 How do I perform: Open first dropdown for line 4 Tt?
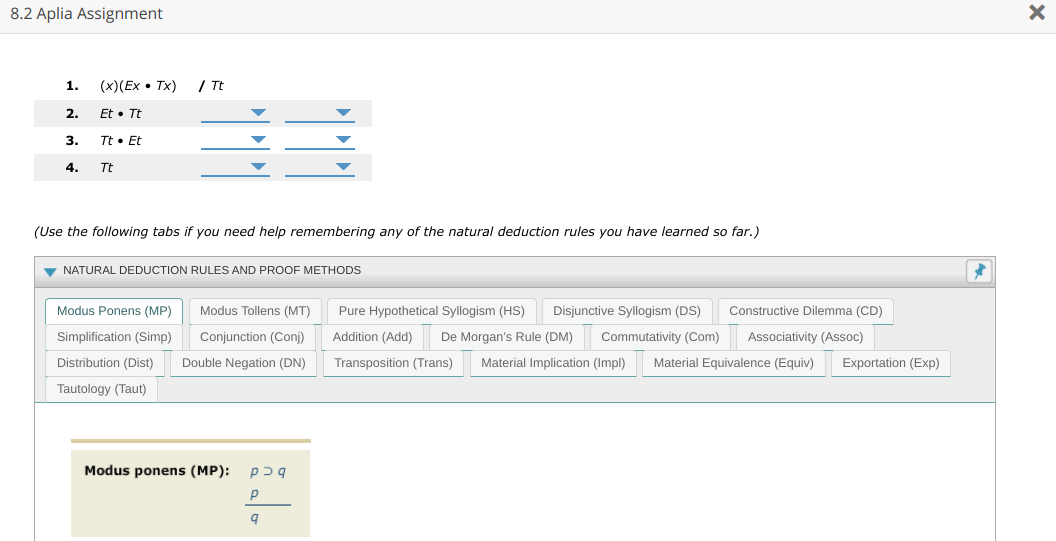pyautogui.click(x=235, y=167)
